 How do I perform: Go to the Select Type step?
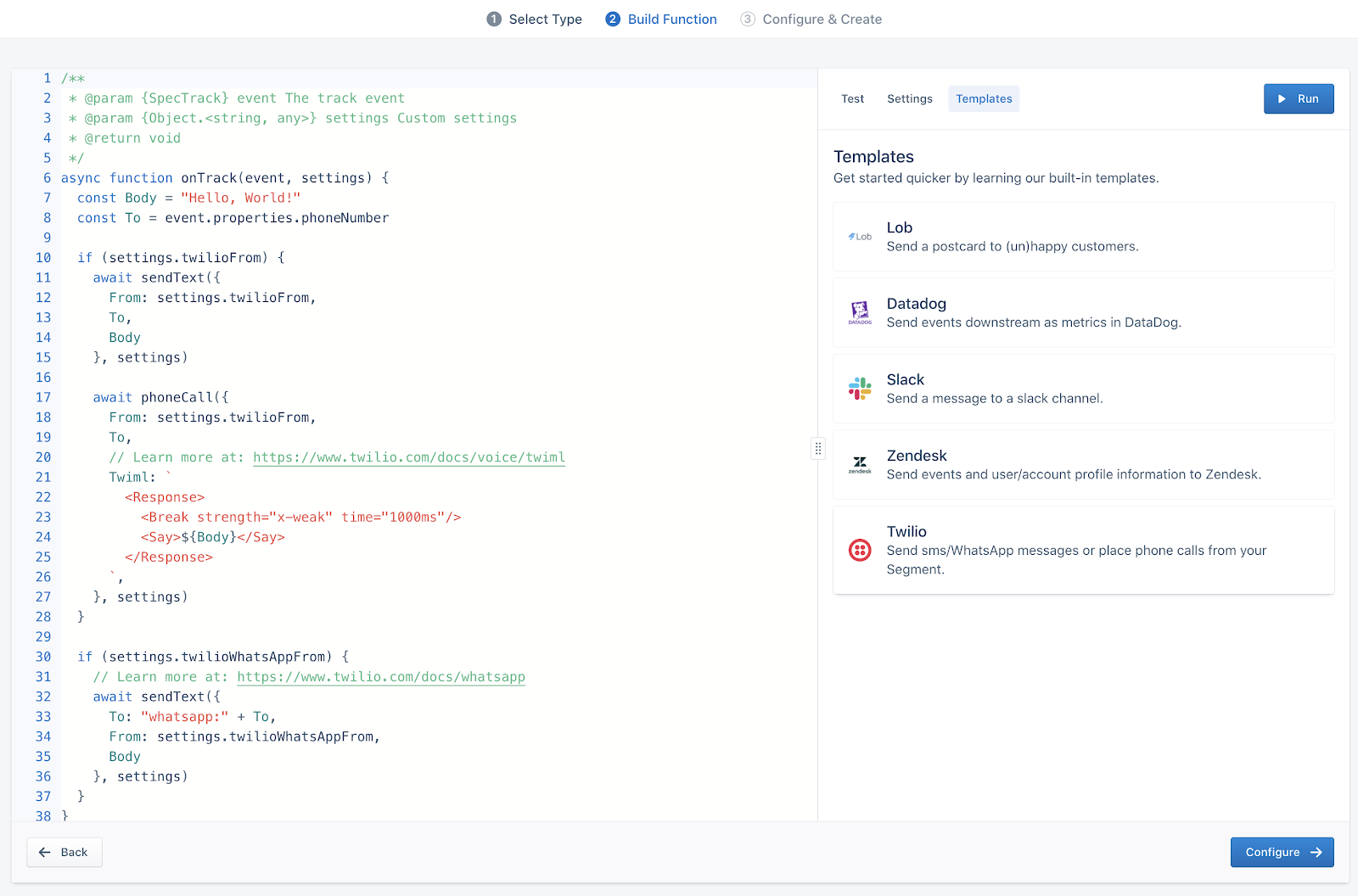545,20
